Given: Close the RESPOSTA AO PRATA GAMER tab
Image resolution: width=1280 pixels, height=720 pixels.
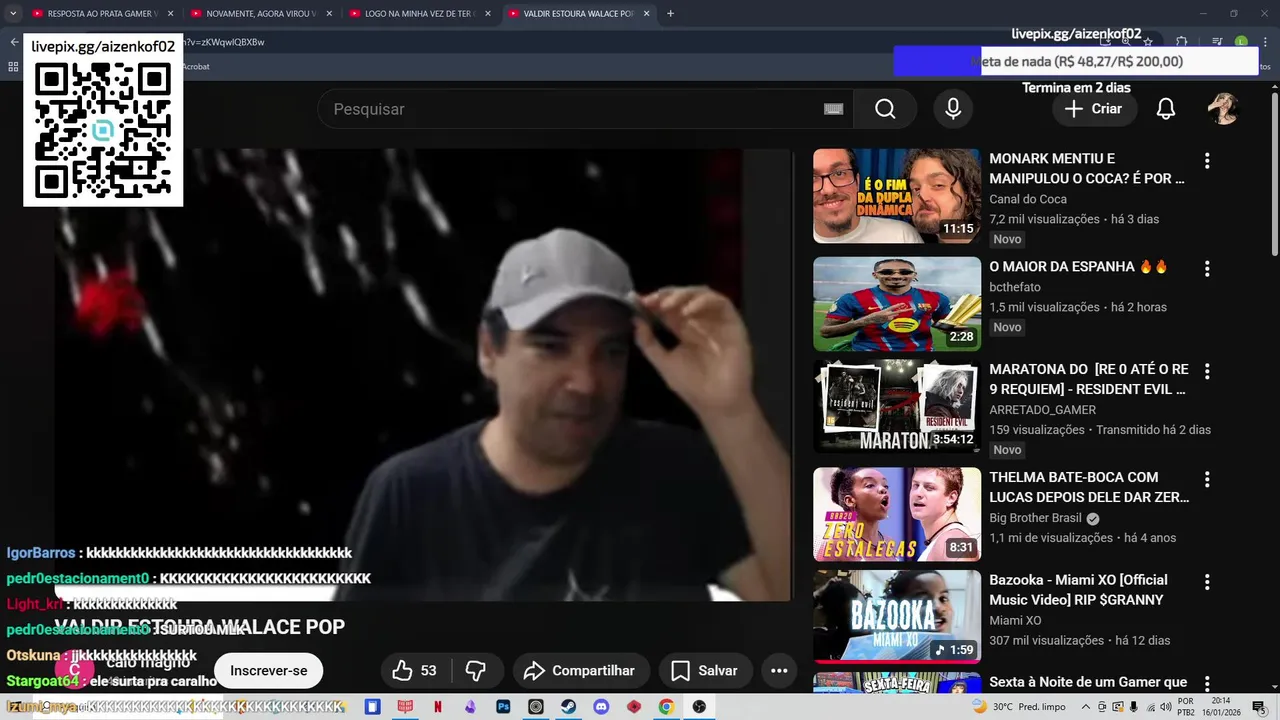Looking at the screenshot, I should coord(170,14).
